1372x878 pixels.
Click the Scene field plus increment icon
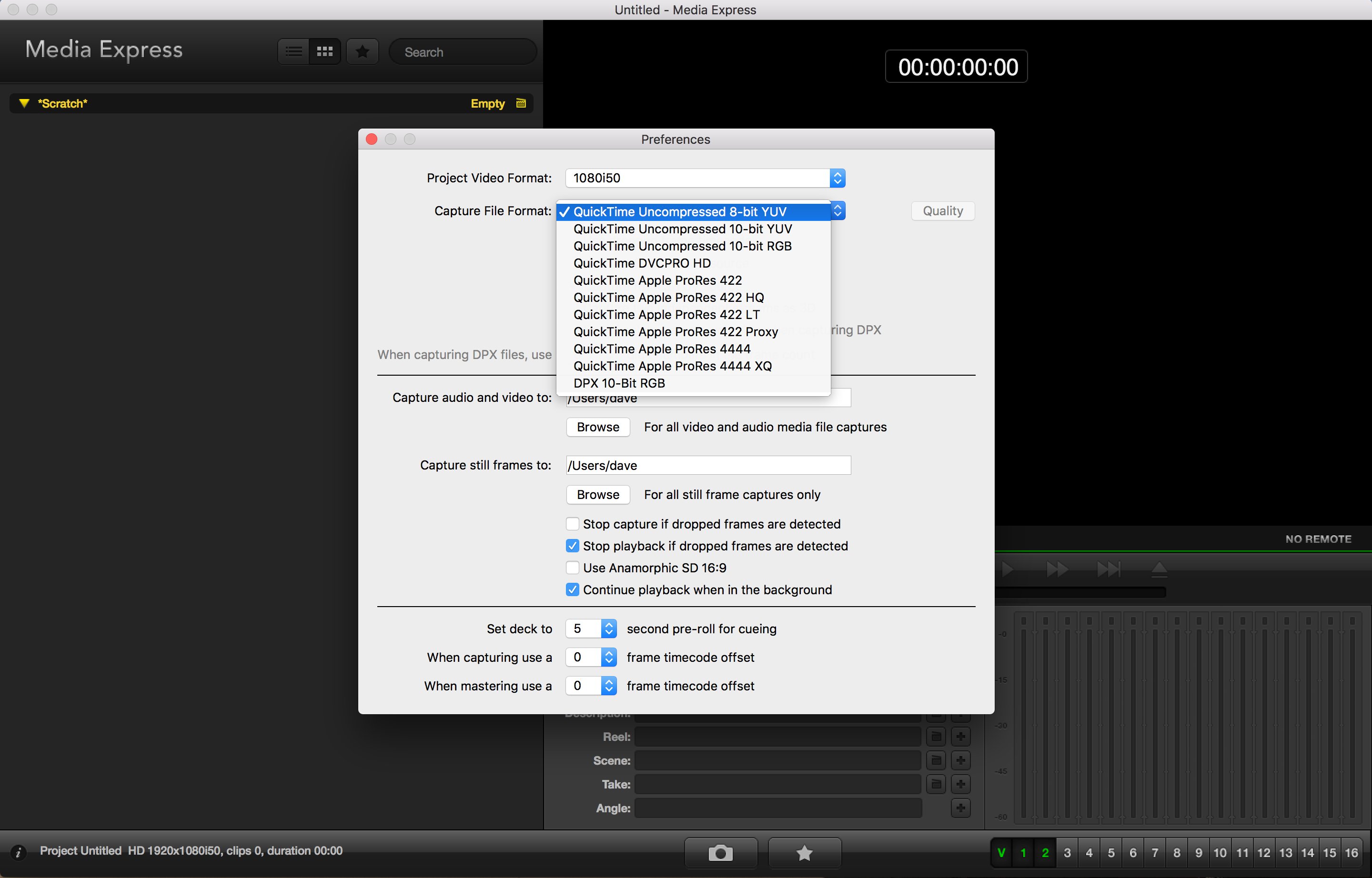pyautogui.click(x=961, y=760)
